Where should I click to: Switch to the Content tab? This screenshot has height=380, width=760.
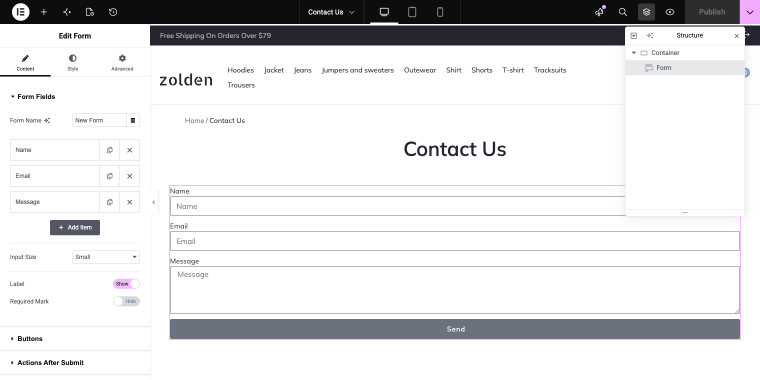(25, 63)
